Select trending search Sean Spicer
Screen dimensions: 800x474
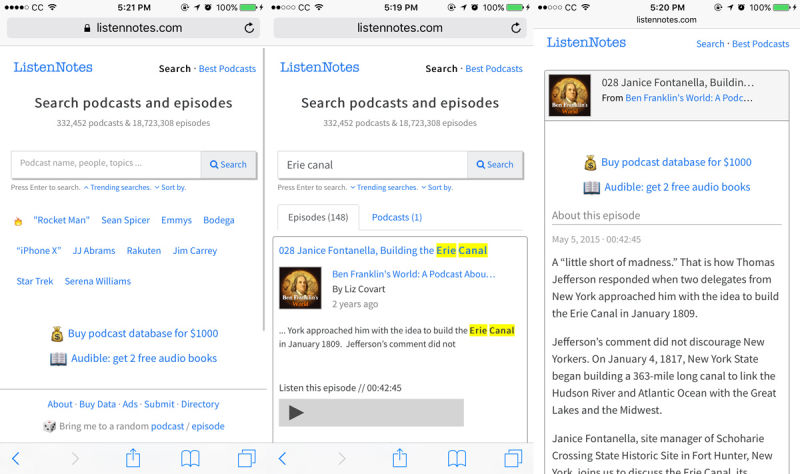(126, 220)
